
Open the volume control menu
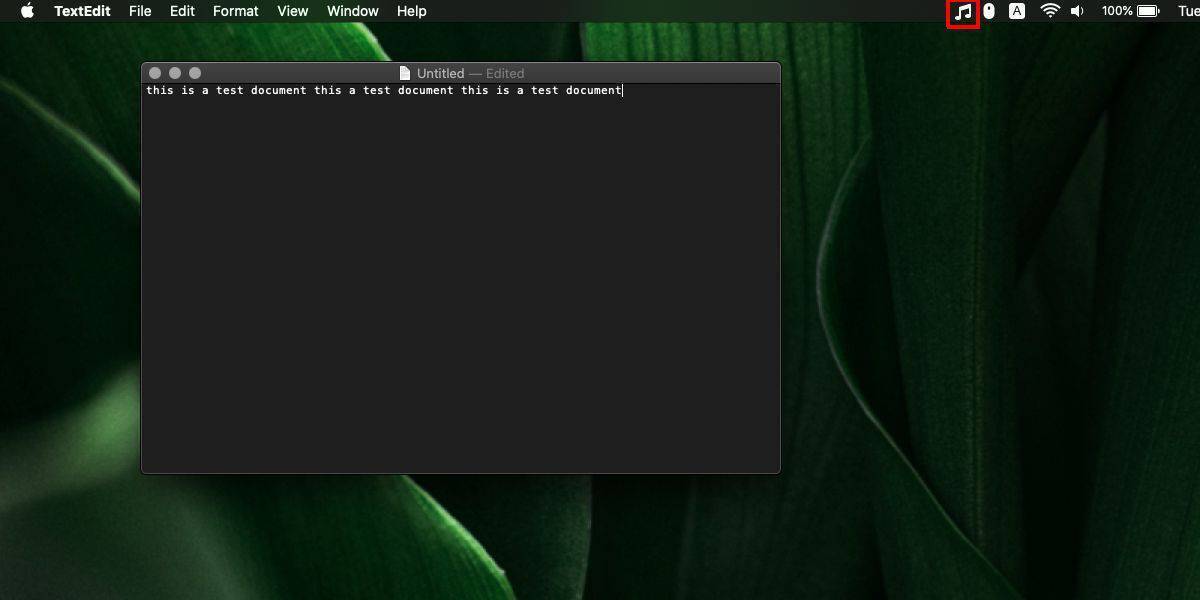coord(1077,11)
